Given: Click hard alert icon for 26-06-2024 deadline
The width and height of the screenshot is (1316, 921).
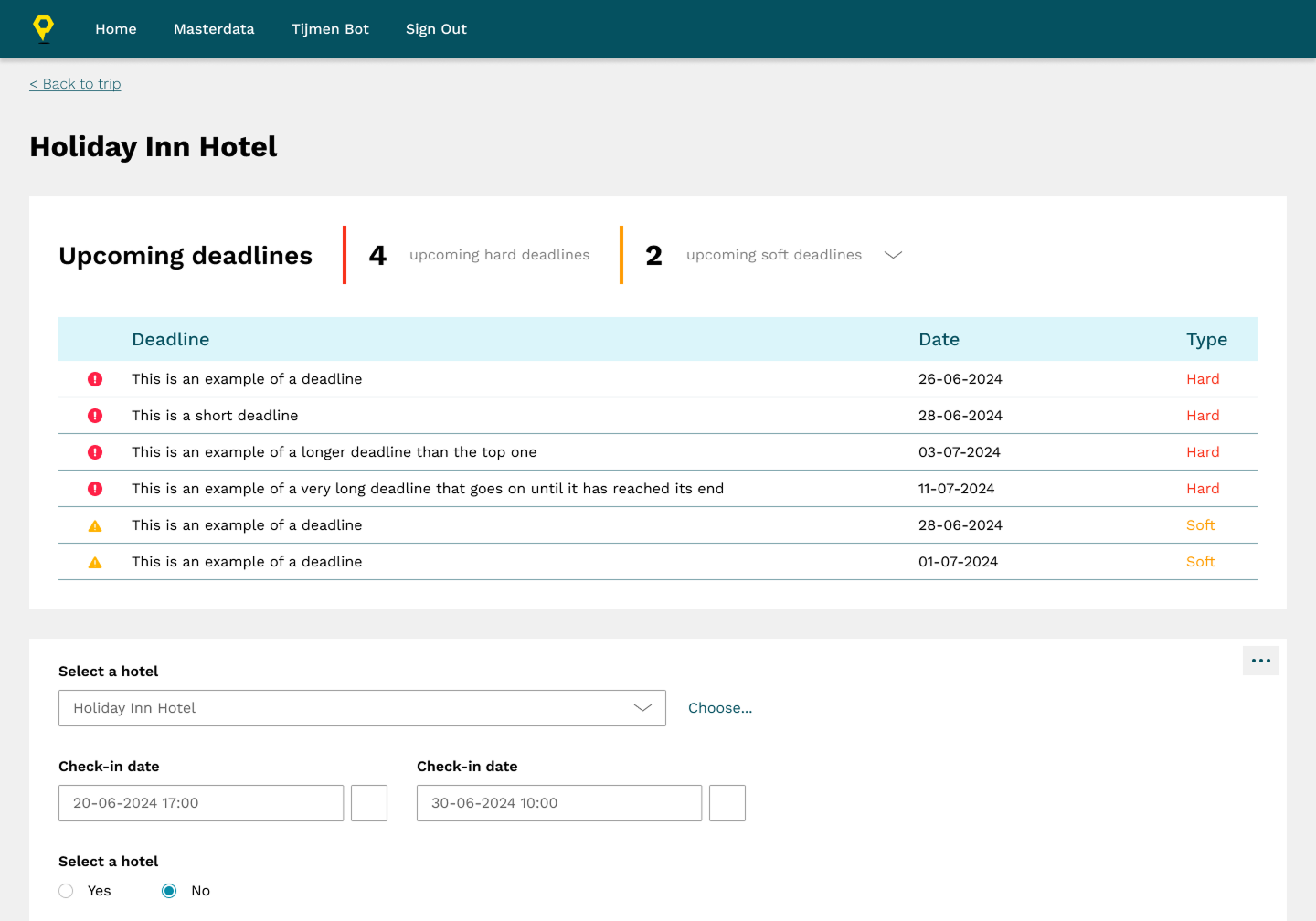Looking at the screenshot, I should click(x=95, y=379).
